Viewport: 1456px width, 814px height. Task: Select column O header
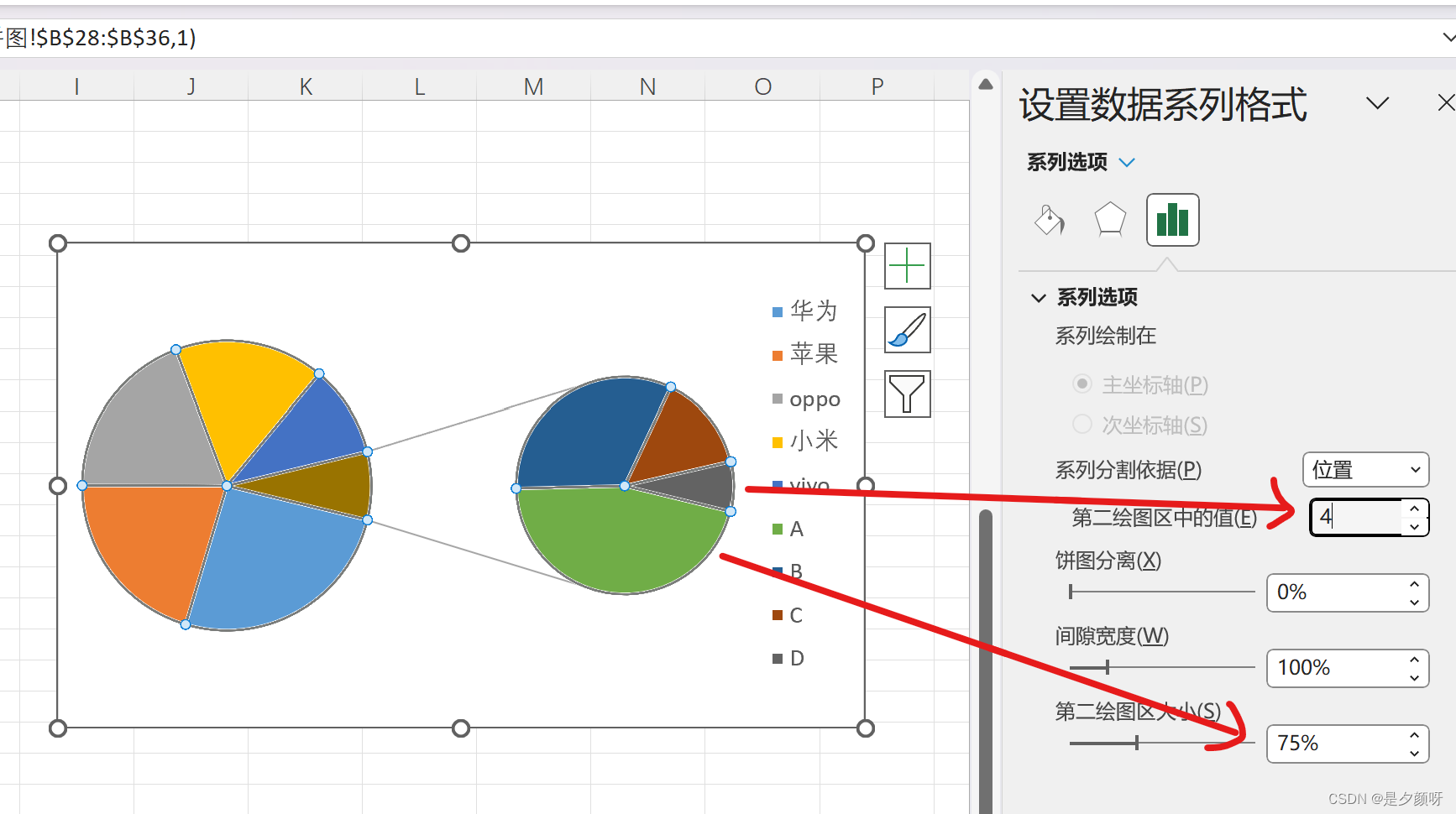pyautogui.click(x=762, y=86)
